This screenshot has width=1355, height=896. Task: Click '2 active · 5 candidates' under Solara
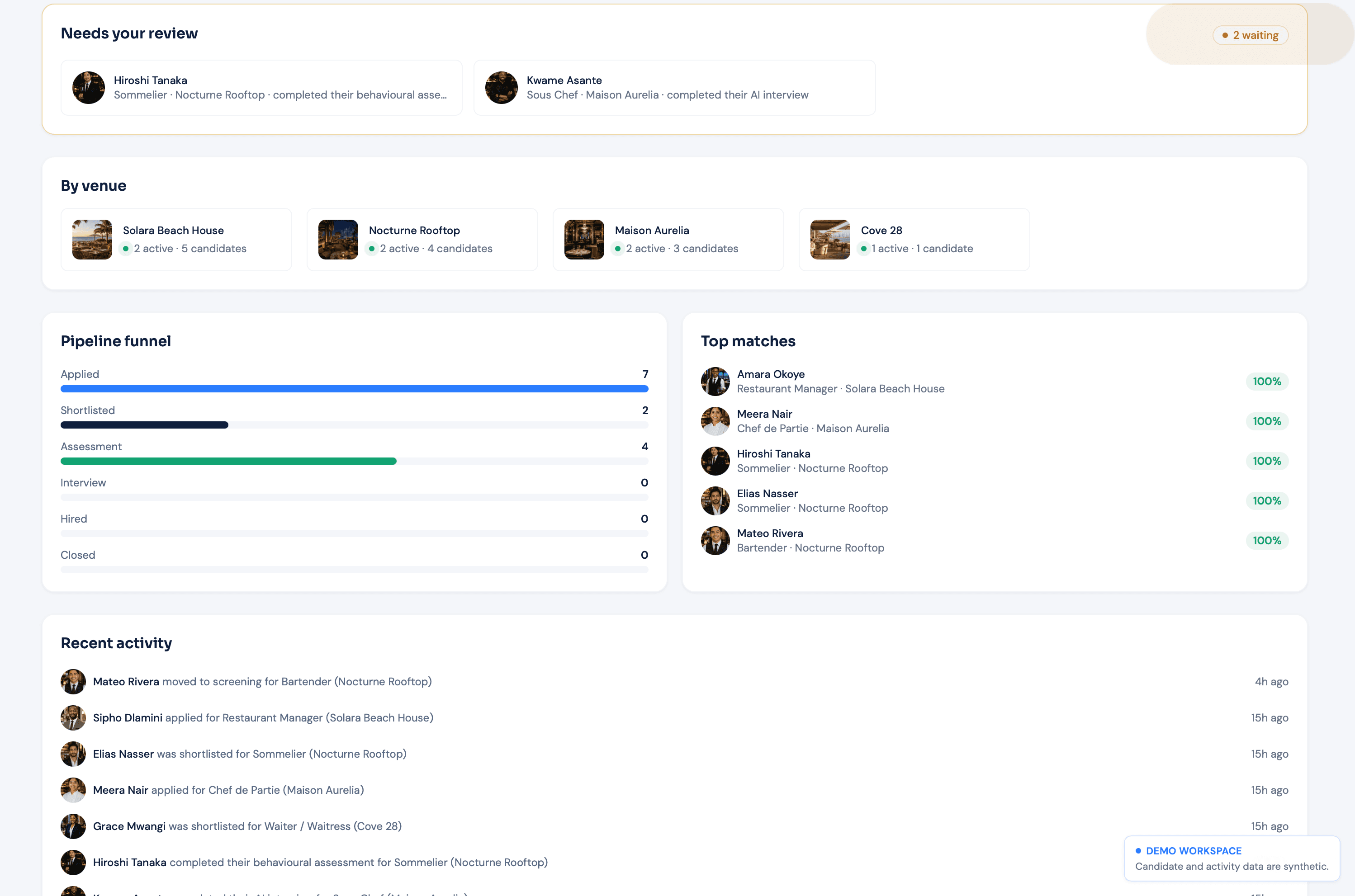point(190,249)
